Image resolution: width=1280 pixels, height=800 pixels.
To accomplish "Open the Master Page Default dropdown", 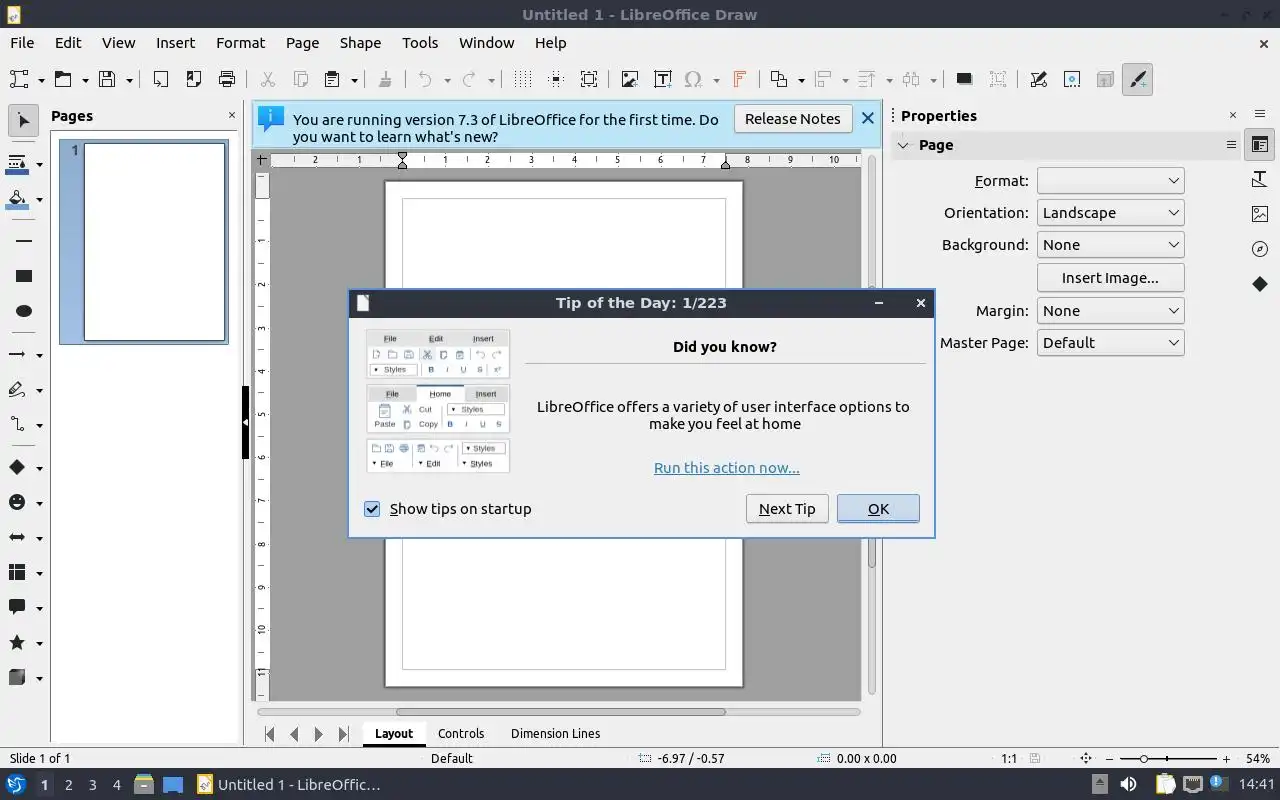I will 1111,343.
